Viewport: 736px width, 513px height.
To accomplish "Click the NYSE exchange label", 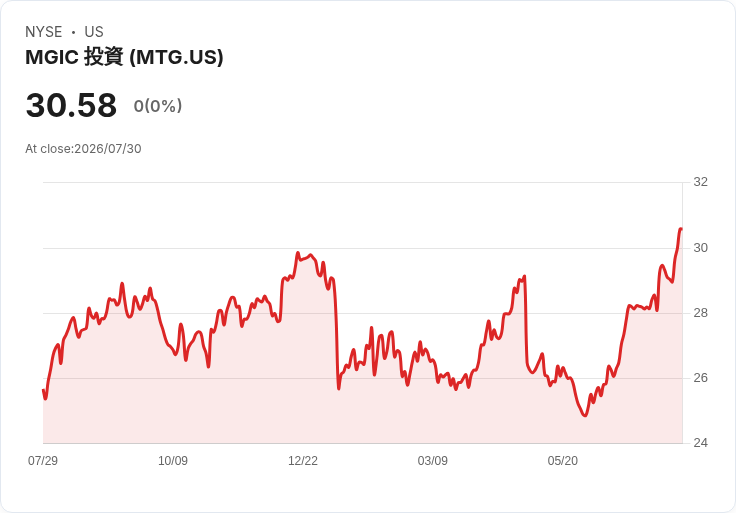I will pyautogui.click(x=44, y=32).
